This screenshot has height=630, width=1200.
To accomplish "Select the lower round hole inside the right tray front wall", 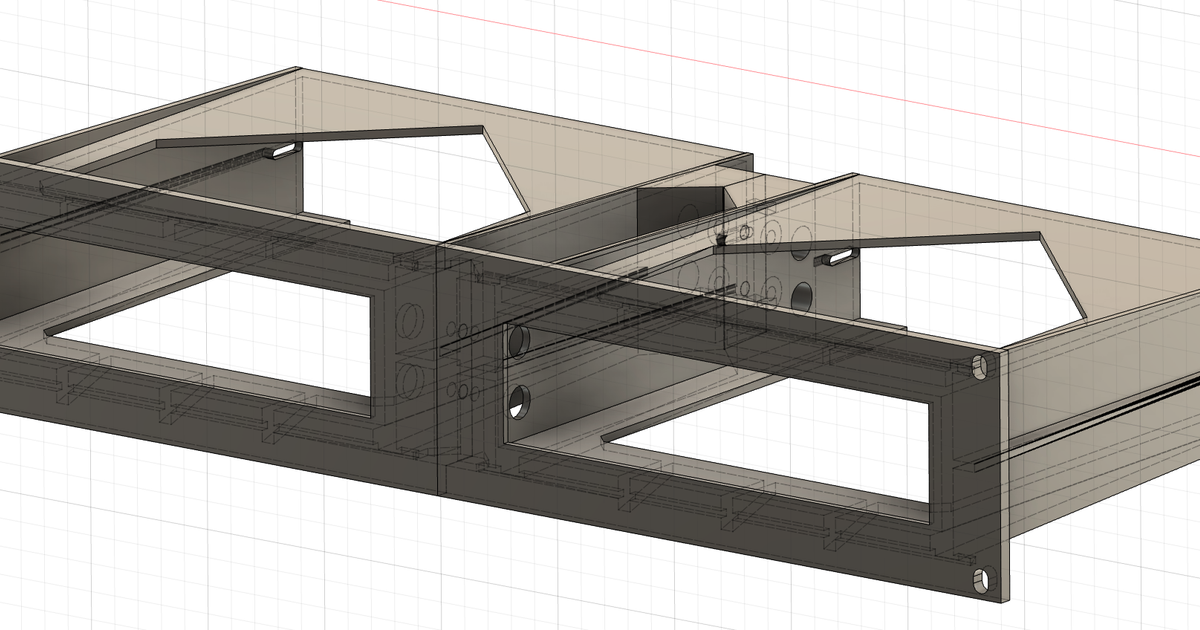I will click(x=520, y=402).
